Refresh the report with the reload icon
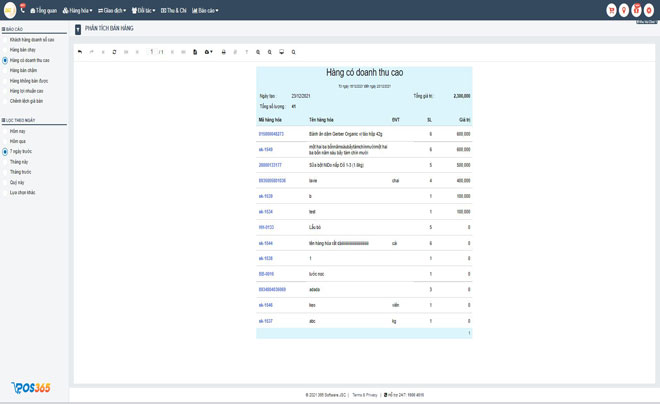Viewport: 660px width, 404px height. click(114, 52)
